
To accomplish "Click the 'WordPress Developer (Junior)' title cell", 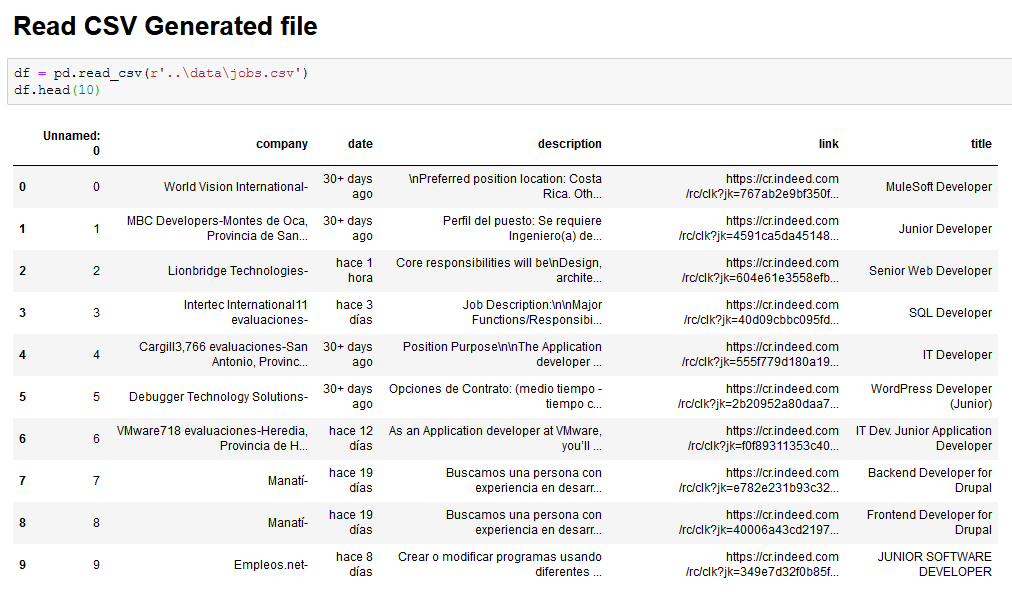I will (x=931, y=396).
